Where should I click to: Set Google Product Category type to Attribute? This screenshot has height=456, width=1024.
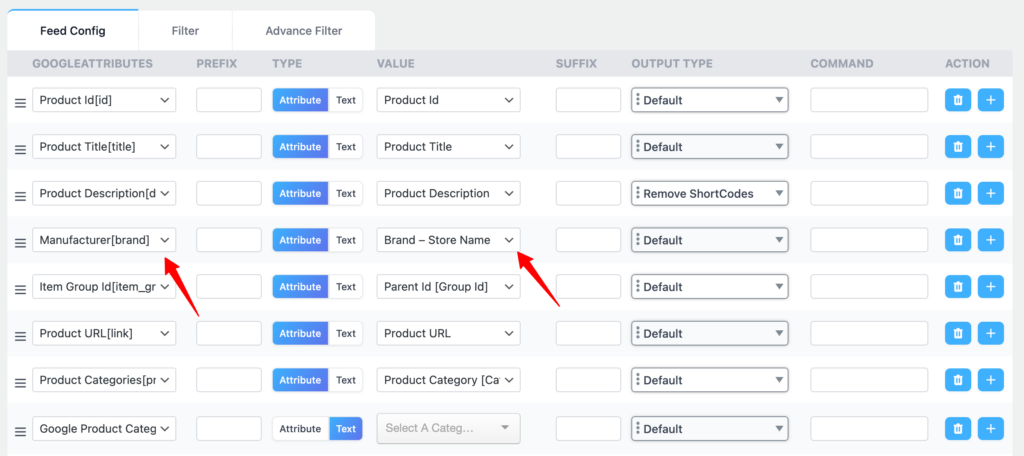coord(300,429)
